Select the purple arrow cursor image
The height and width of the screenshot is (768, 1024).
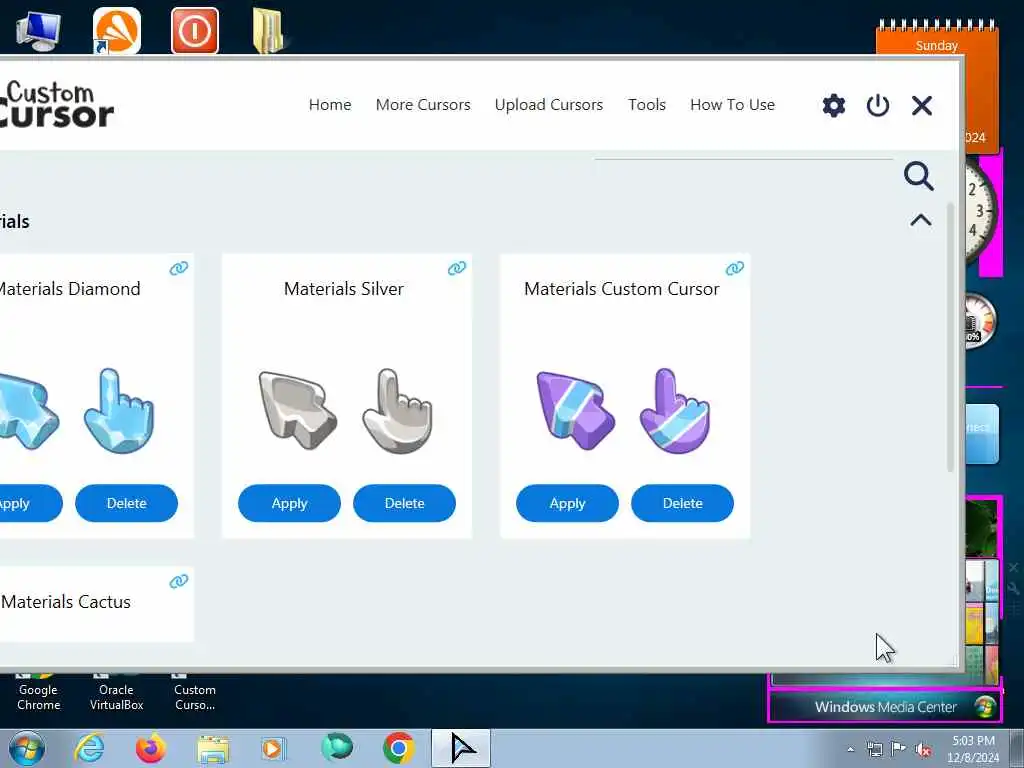coord(575,410)
